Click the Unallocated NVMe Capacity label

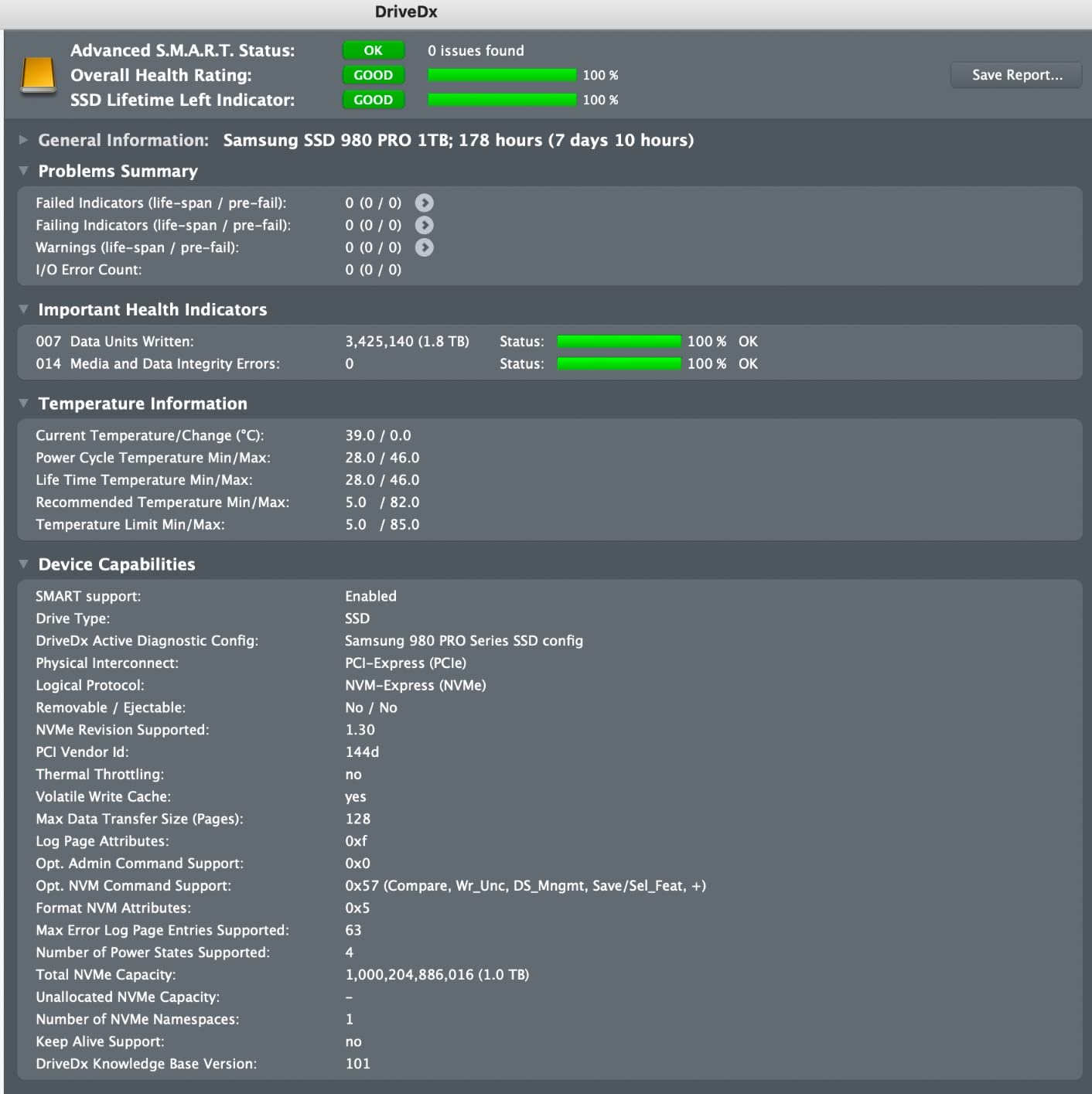pos(128,997)
